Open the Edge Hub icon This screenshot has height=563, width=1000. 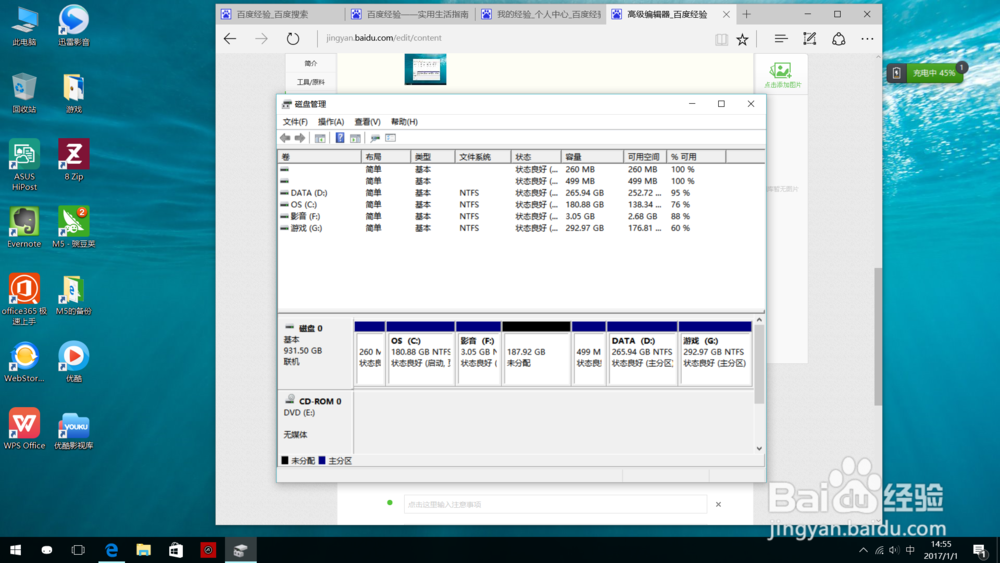(x=781, y=39)
